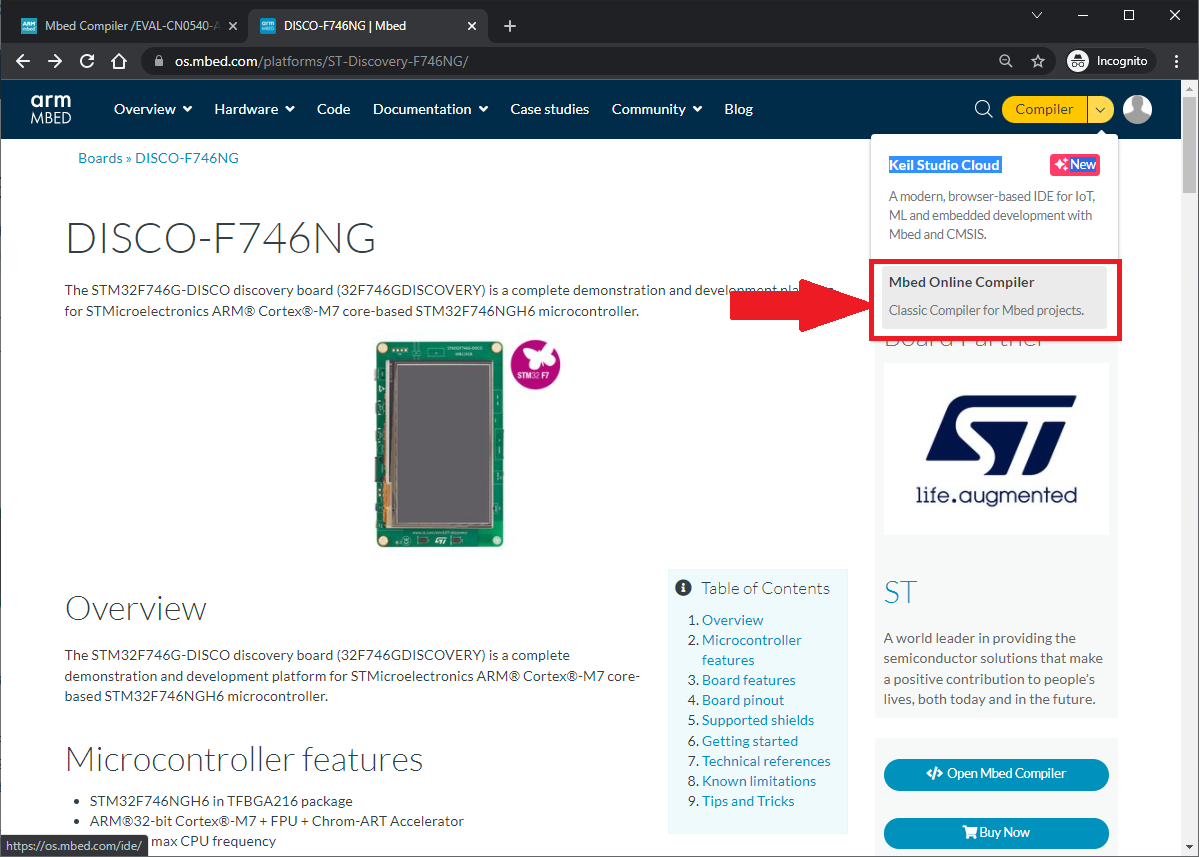Click the arm MBED logo
This screenshot has width=1199, height=857.
coord(51,109)
